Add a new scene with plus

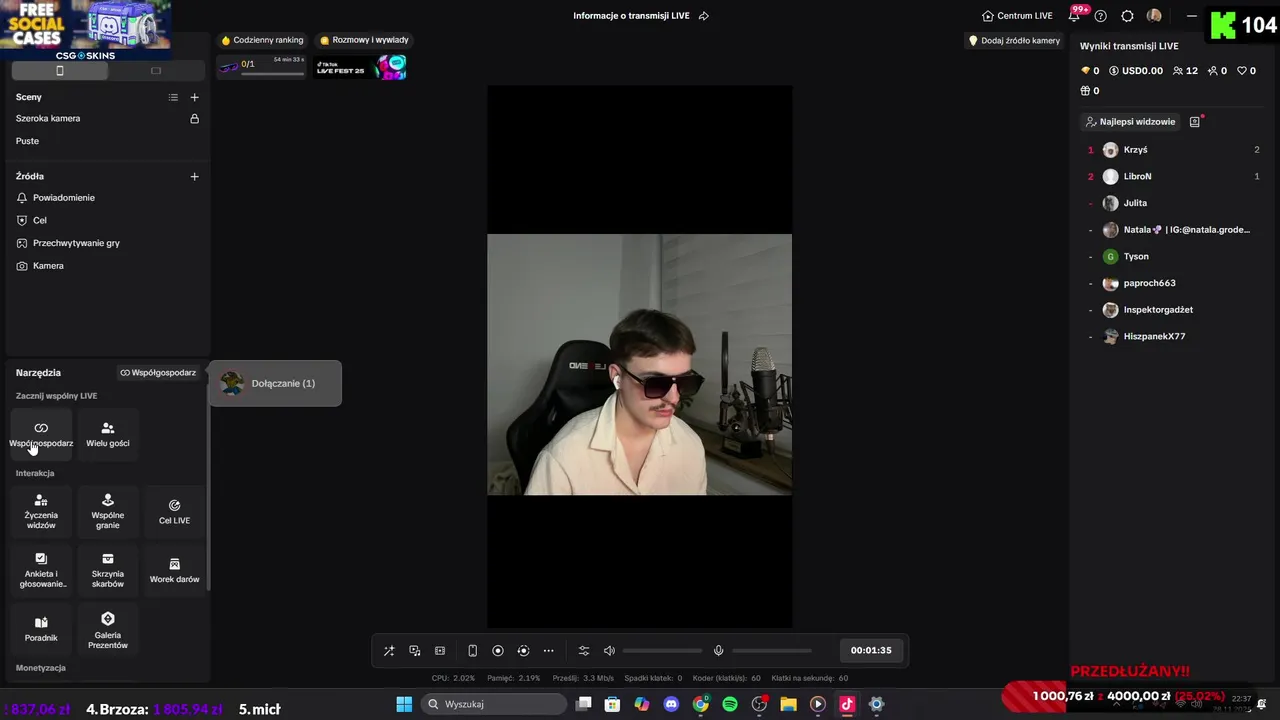coord(194,97)
